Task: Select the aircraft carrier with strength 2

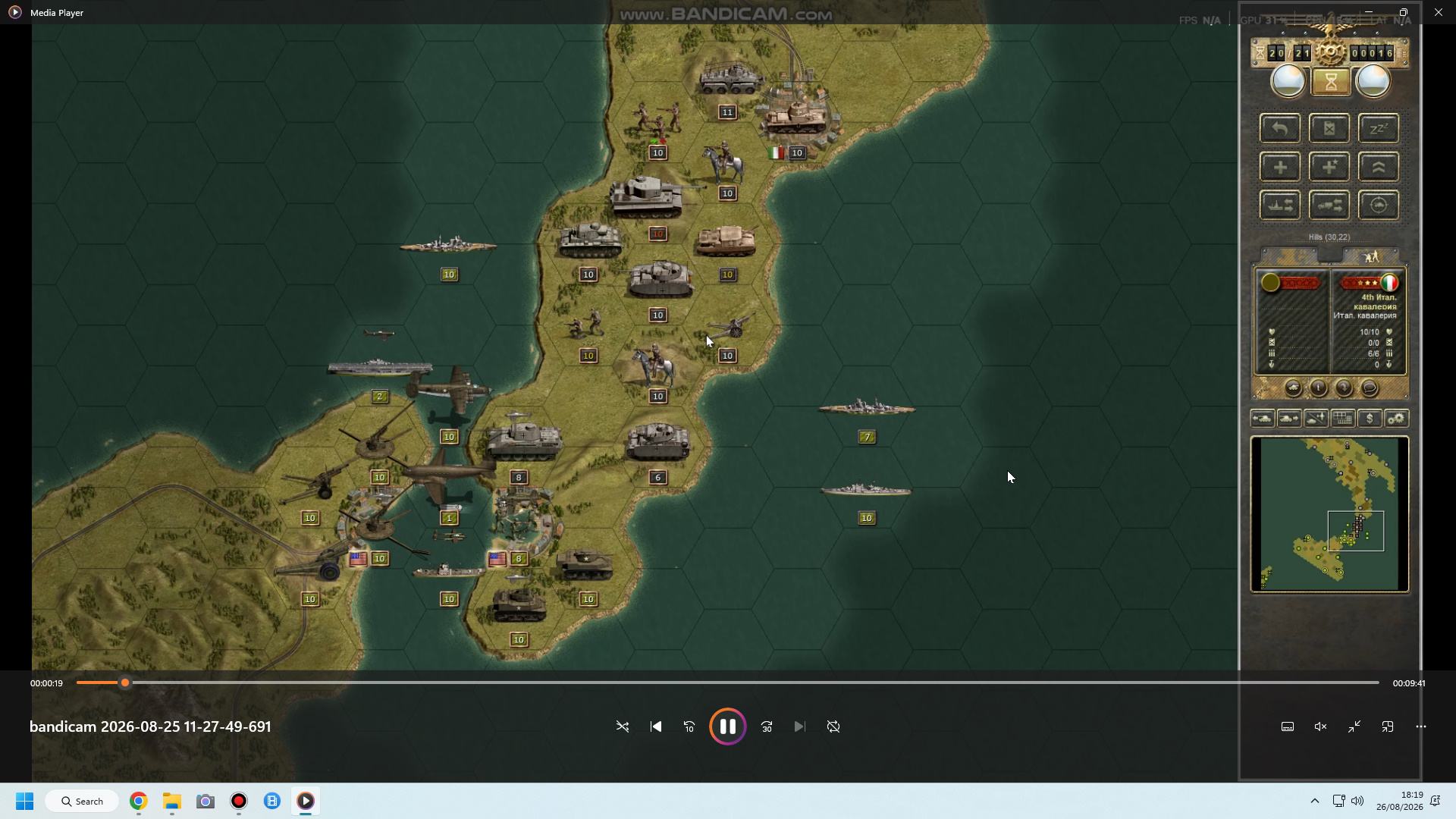Action: click(380, 368)
